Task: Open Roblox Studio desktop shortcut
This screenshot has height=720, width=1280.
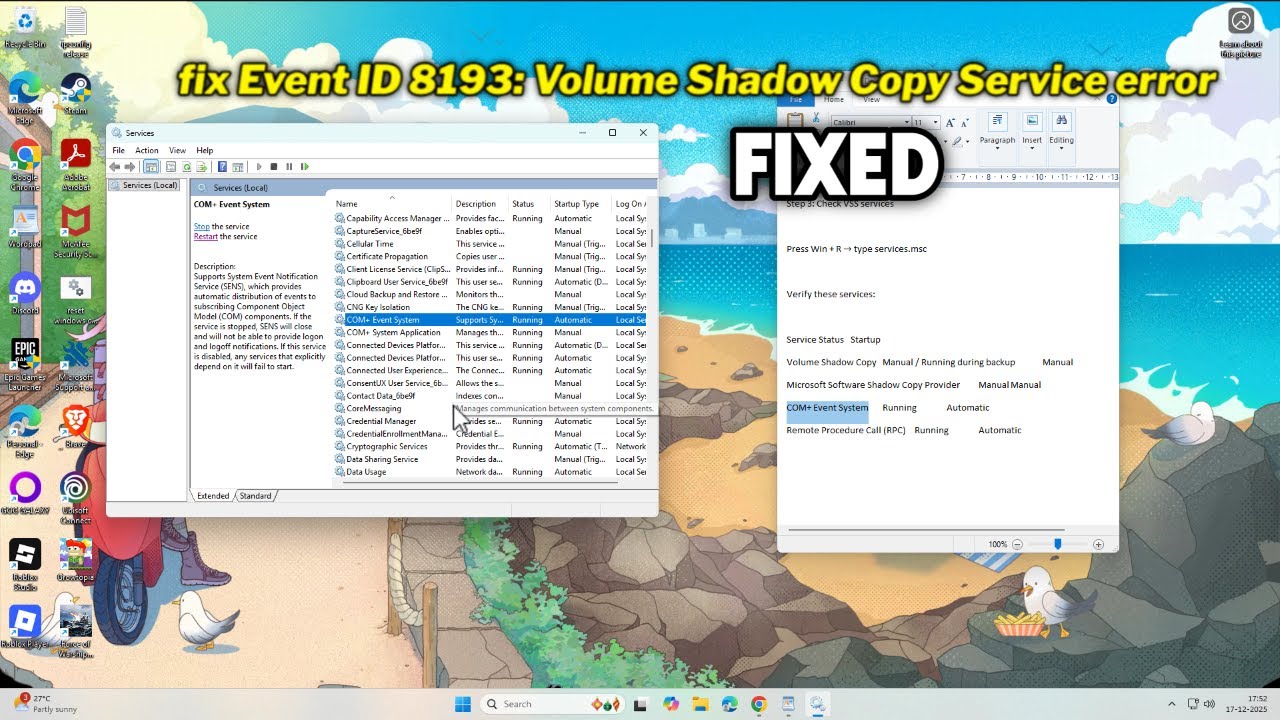Action: click(x=25, y=565)
